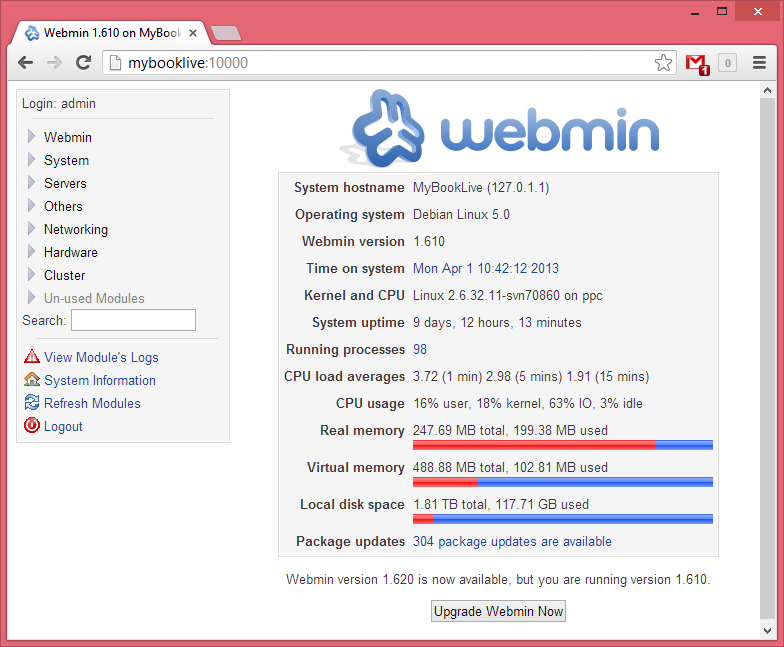Open running processes count 98
Image resolution: width=784 pixels, height=647 pixels.
420,350
